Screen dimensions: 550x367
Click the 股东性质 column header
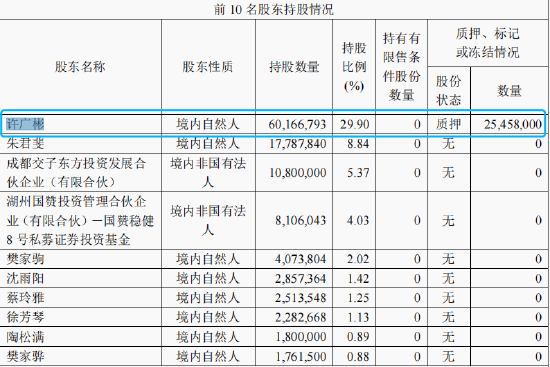point(208,67)
